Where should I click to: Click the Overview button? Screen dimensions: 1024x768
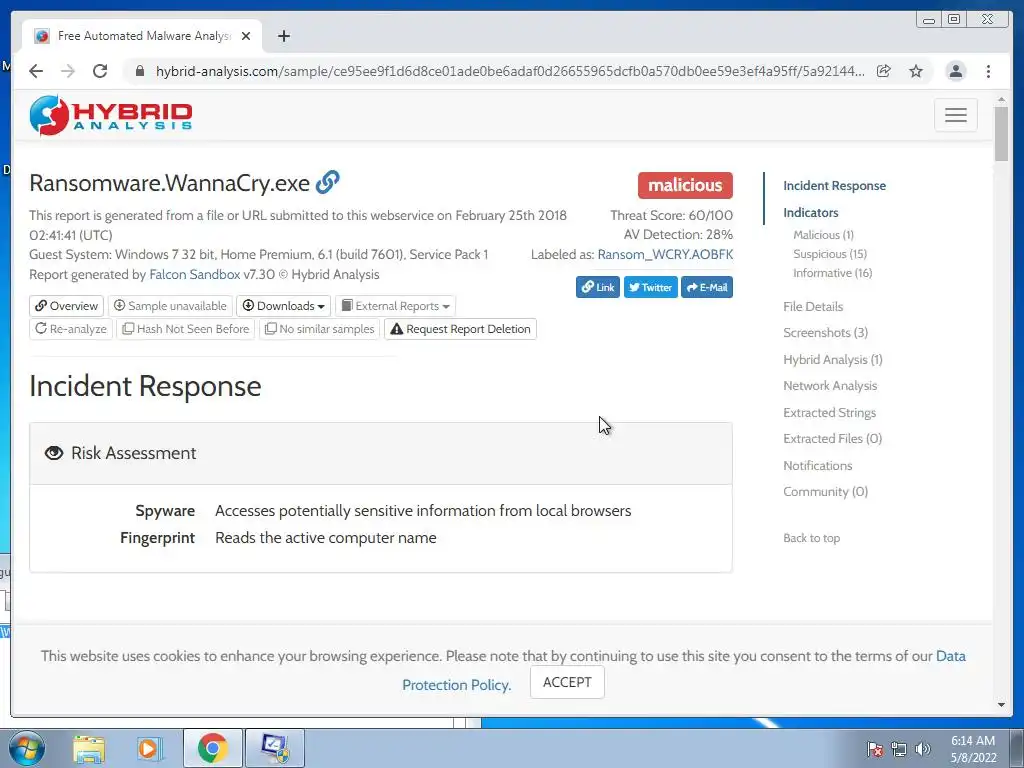[67, 306]
